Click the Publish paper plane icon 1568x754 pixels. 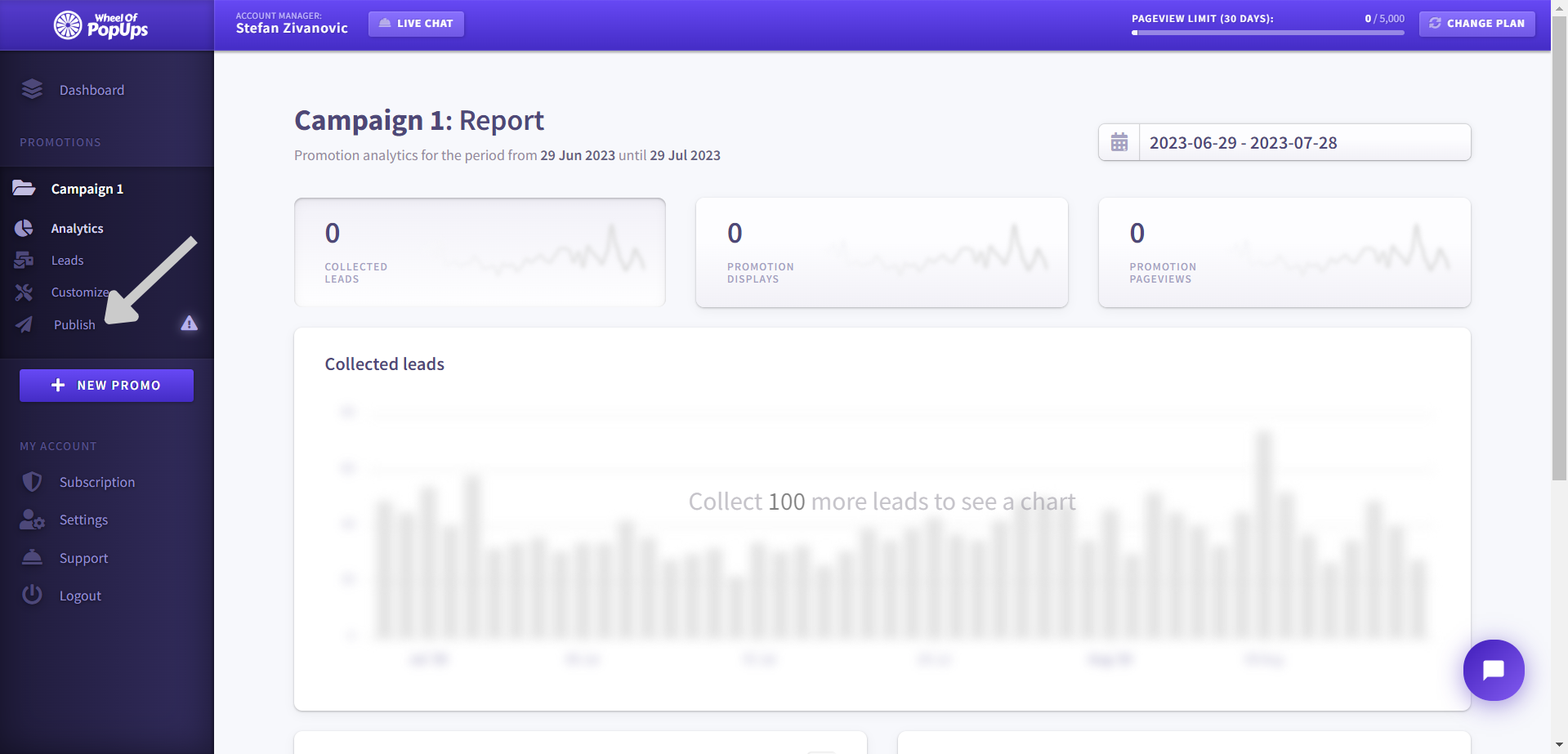point(24,324)
